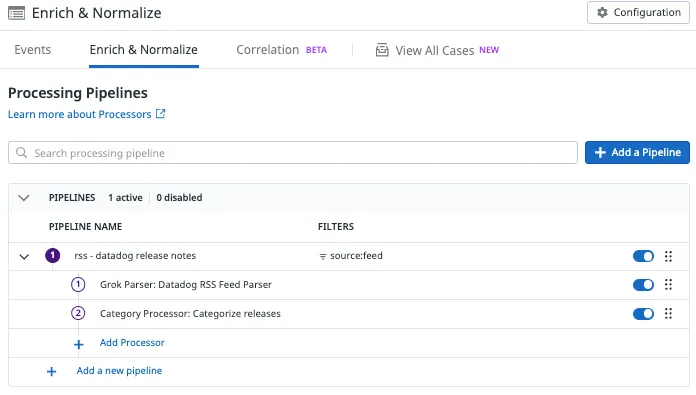Collapse the rss - datadog release notes row
The image size is (696, 395).
[24, 257]
